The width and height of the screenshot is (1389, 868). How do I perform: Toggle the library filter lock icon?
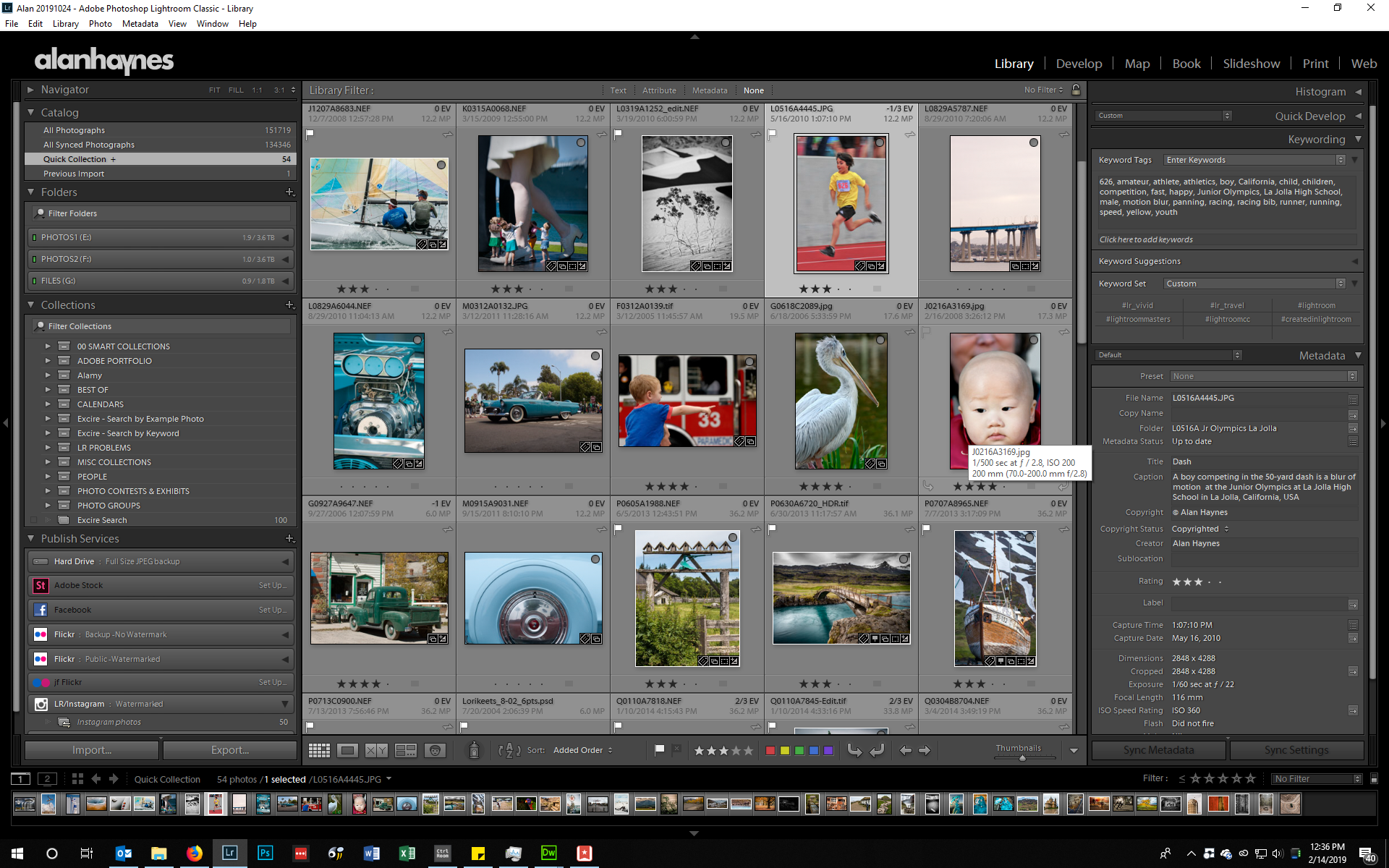pyautogui.click(x=1076, y=90)
